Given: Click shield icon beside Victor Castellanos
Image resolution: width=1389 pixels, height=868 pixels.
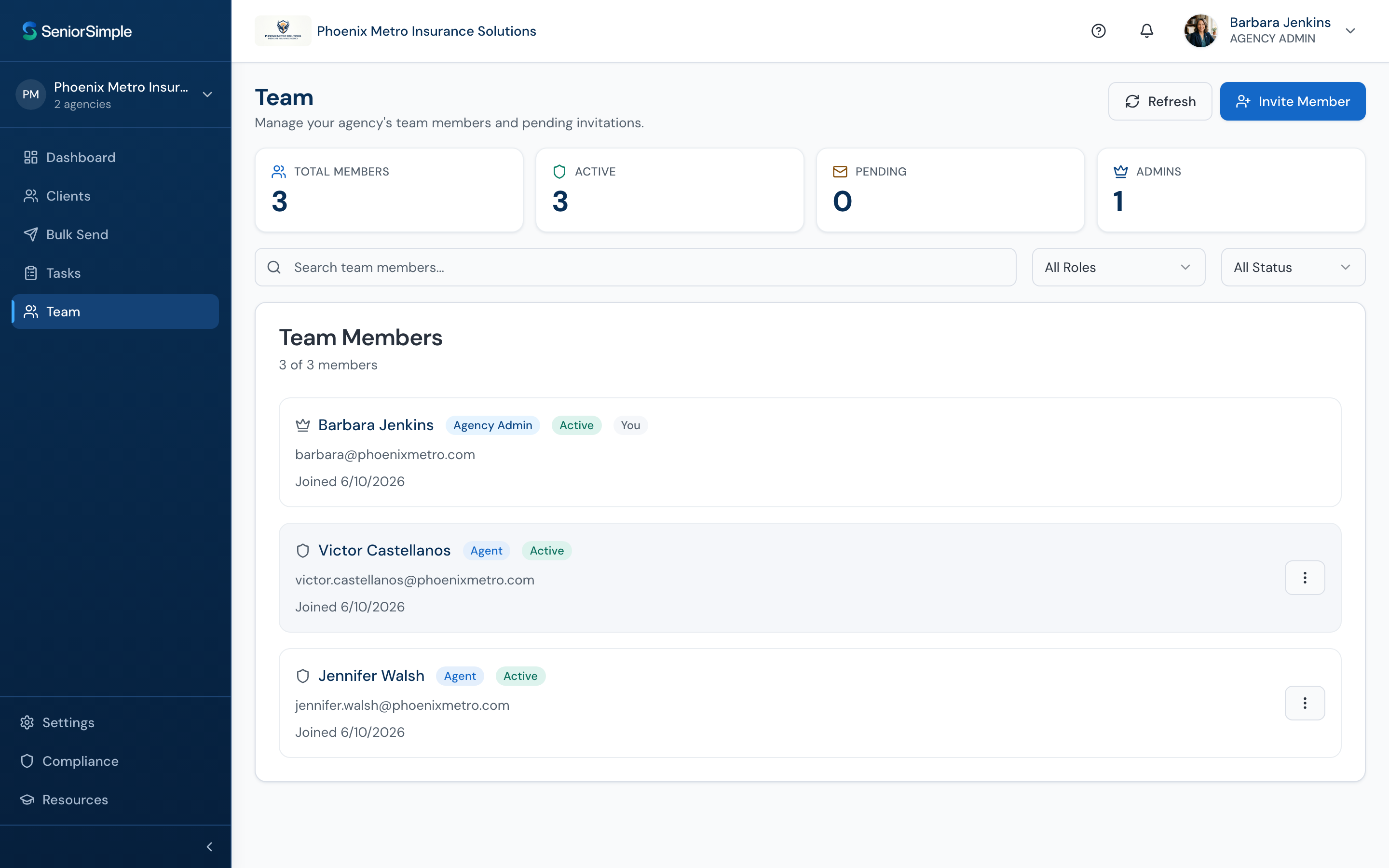Looking at the screenshot, I should click(x=302, y=551).
